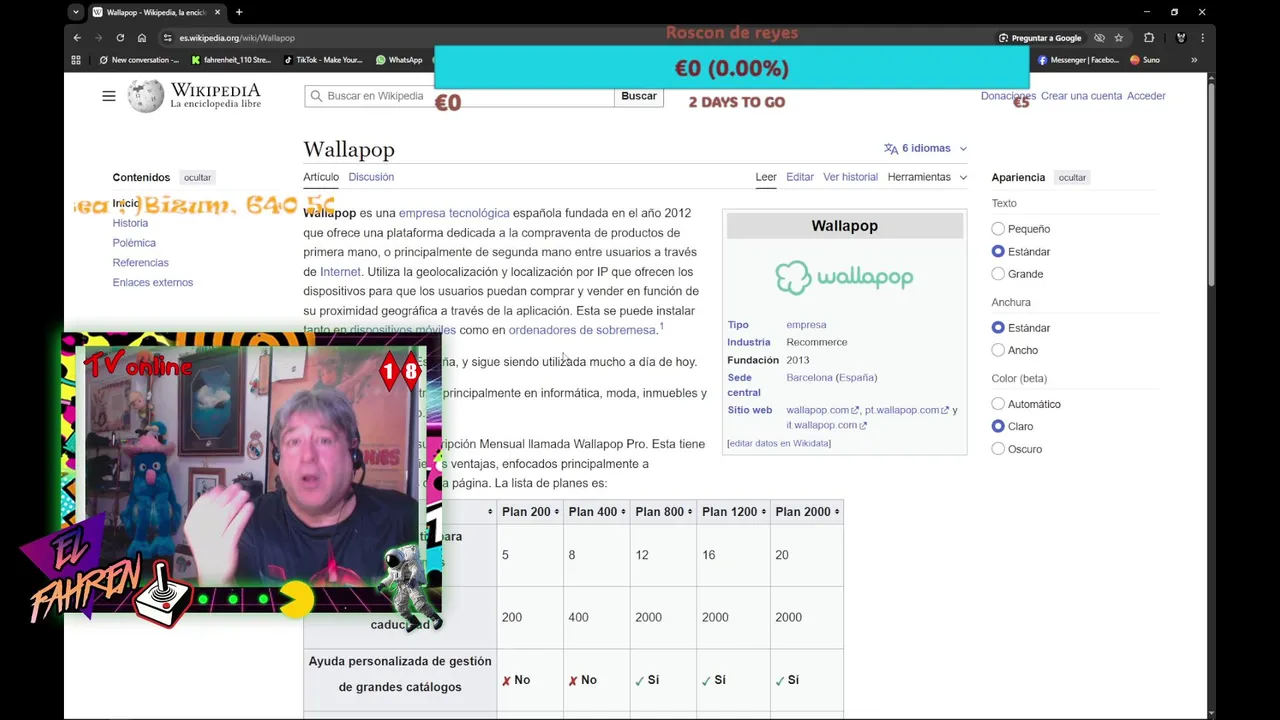Follow the ordenadores de sobremesa link

582,330
